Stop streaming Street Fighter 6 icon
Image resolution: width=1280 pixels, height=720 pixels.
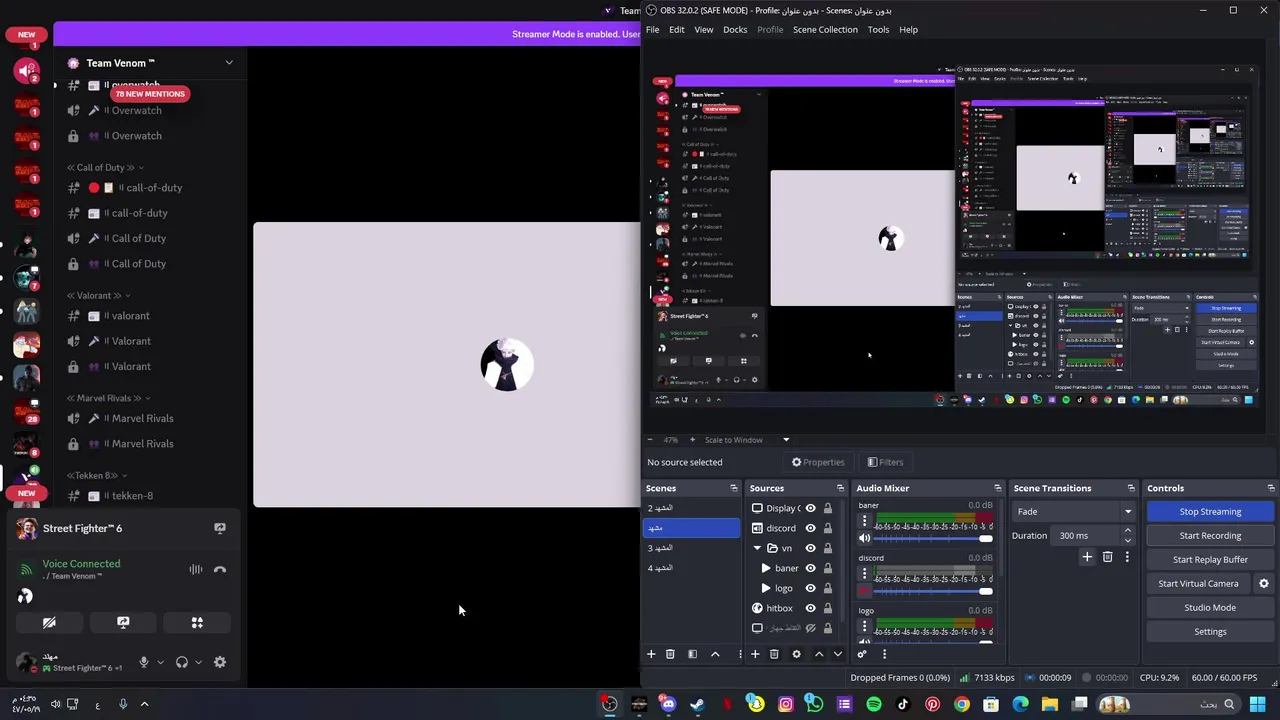[220, 528]
